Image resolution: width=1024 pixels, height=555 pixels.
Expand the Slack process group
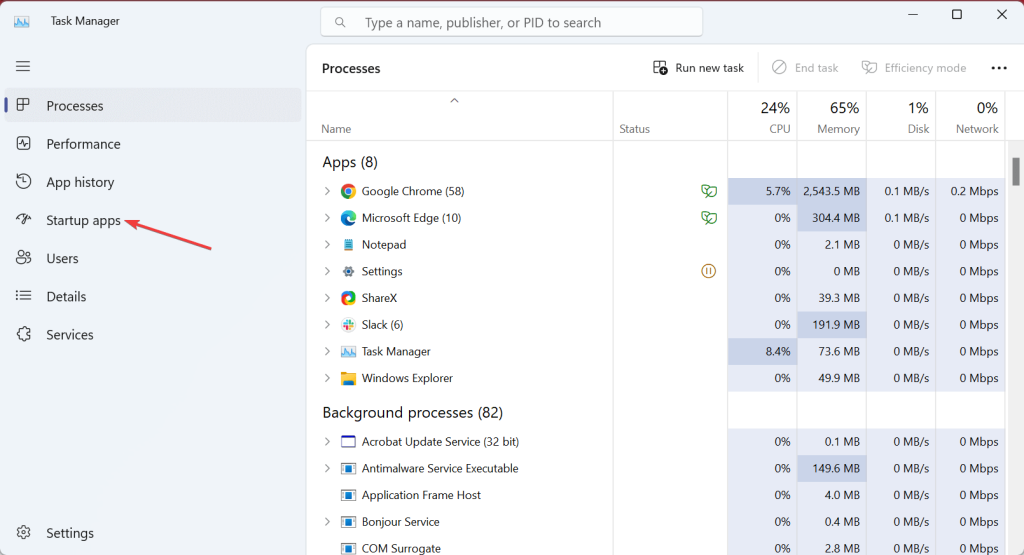pyautogui.click(x=327, y=325)
